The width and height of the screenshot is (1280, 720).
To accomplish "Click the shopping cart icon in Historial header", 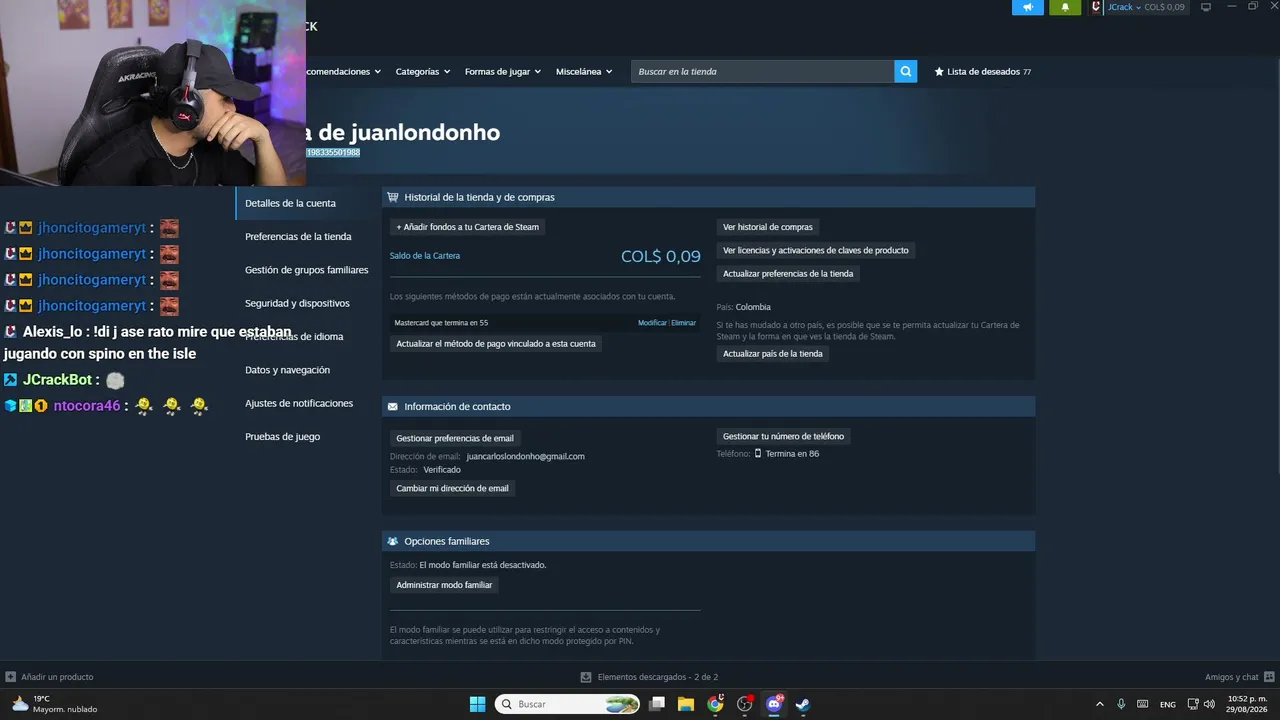I will point(393,197).
